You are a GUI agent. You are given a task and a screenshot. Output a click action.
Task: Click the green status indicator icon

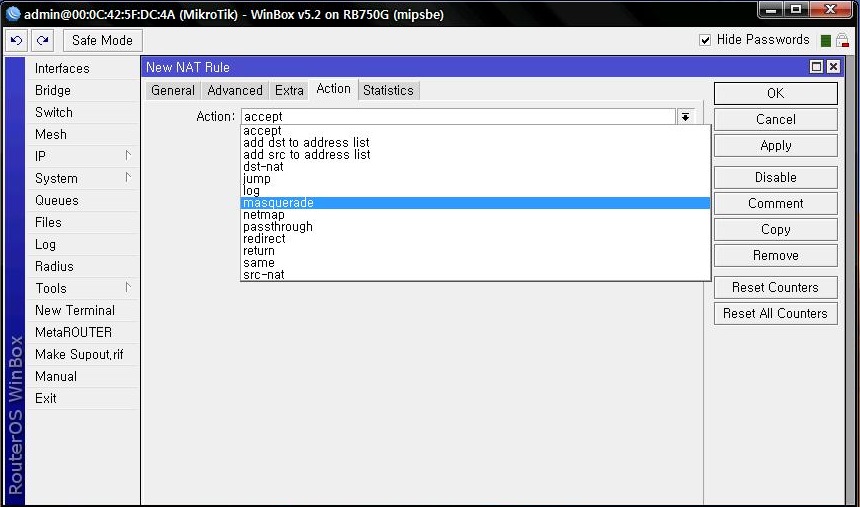tap(826, 41)
